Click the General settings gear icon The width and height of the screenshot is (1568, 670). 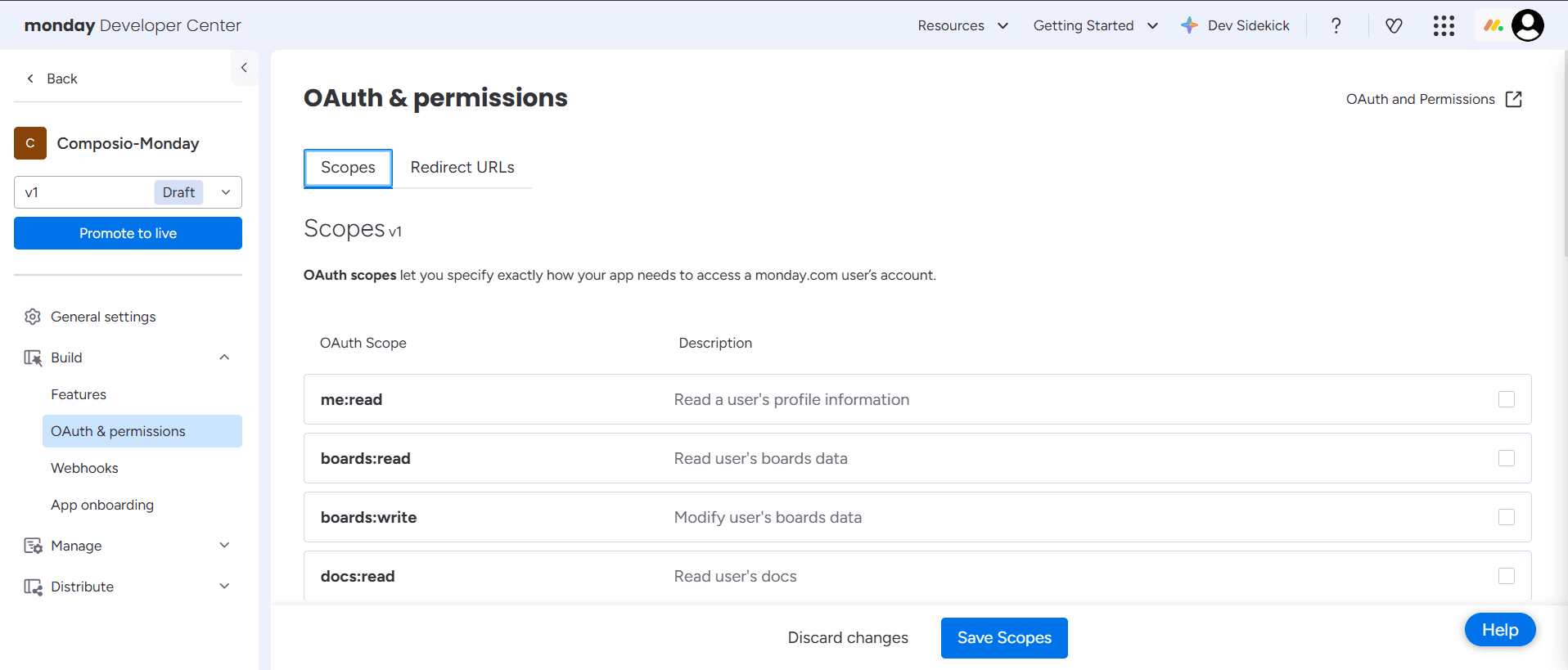[33, 317]
